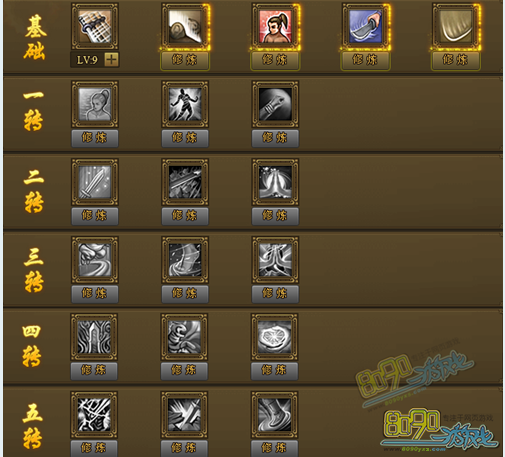The width and height of the screenshot is (505, 457).
Task: Click 修炼 under the glowing sword skill
Action: 95,216
